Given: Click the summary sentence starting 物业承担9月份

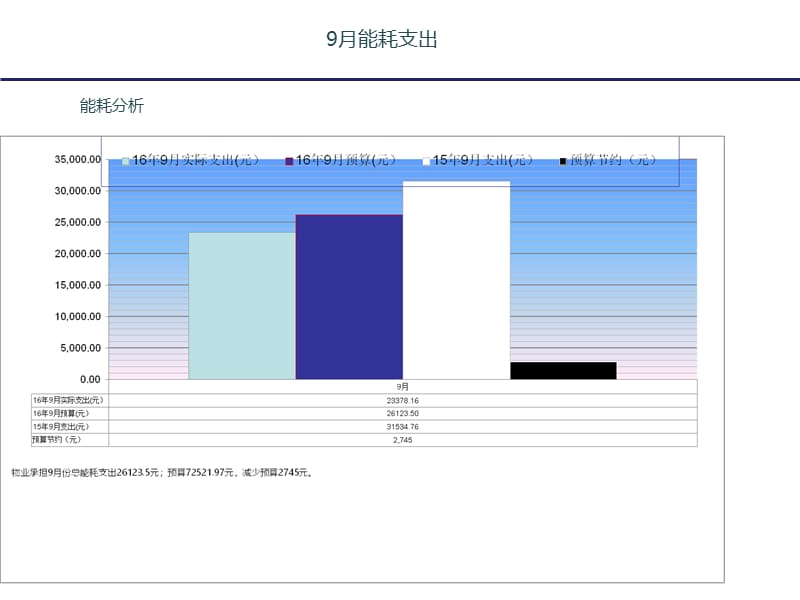Looking at the screenshot, I should click(x=162, y=472).
